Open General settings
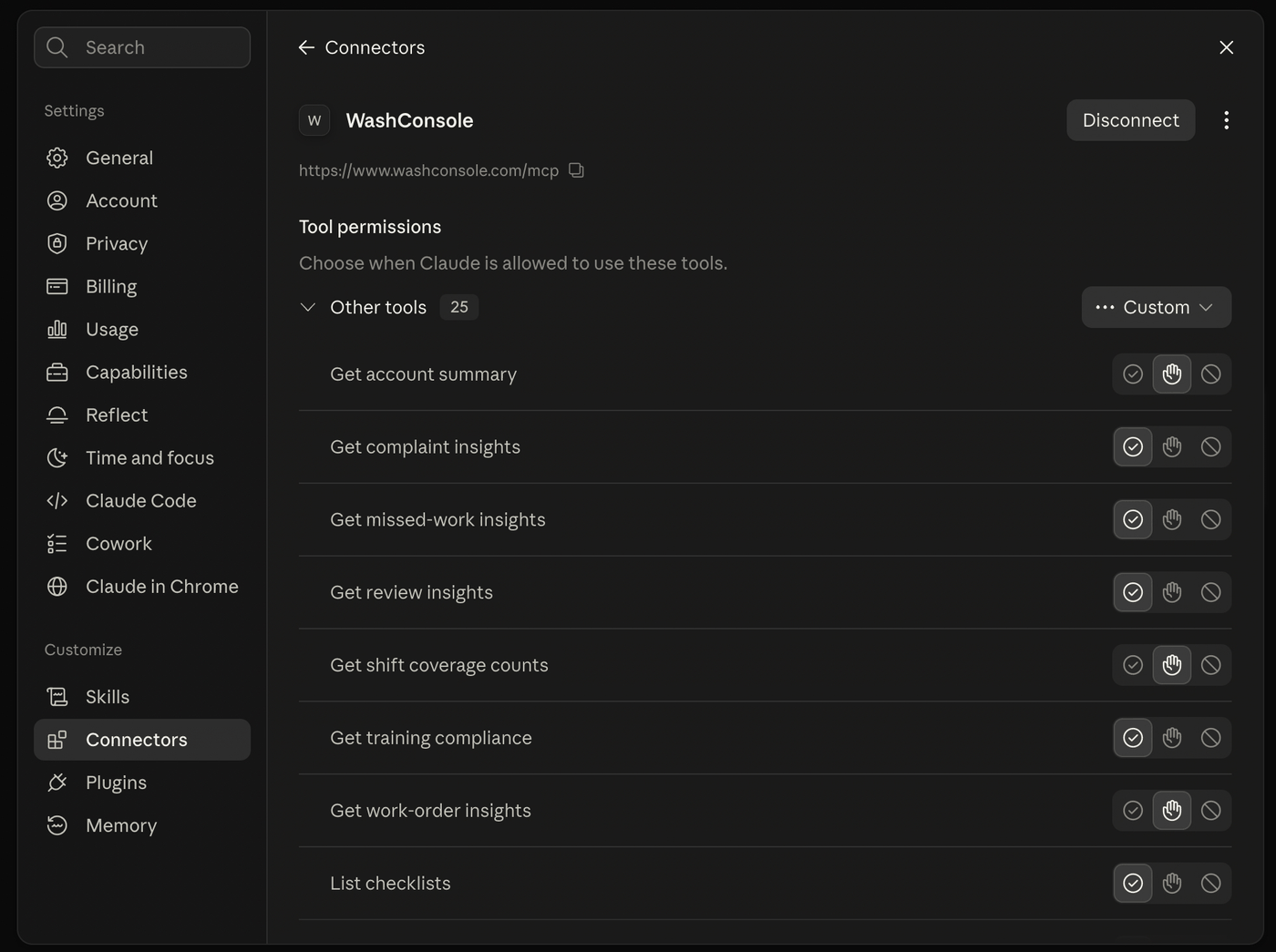1276x952 pixels. pyautogui.click(x=142, y=158)
